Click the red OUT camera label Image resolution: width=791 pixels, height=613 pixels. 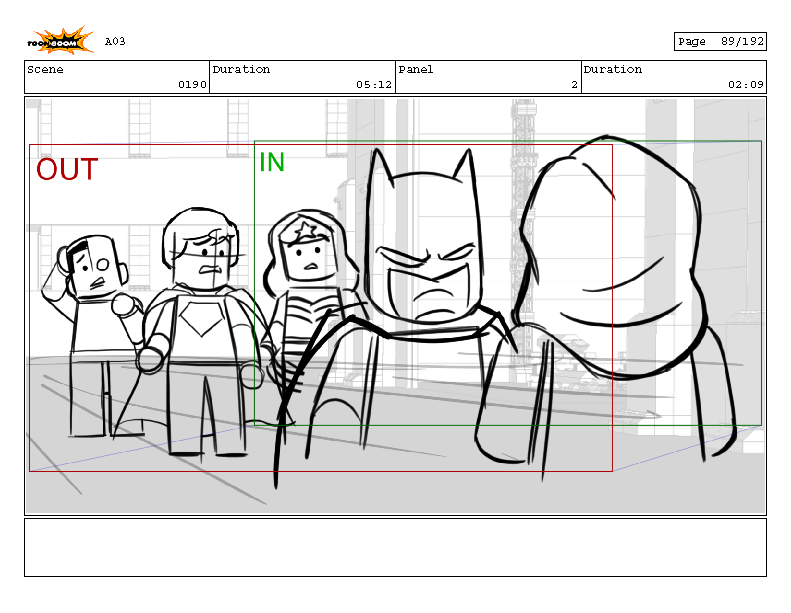click(x=67, y=169)
